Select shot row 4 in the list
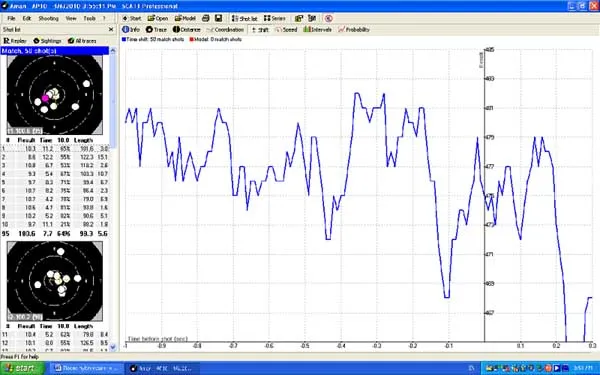The image size is (600, 375). [x=55, y=174]
